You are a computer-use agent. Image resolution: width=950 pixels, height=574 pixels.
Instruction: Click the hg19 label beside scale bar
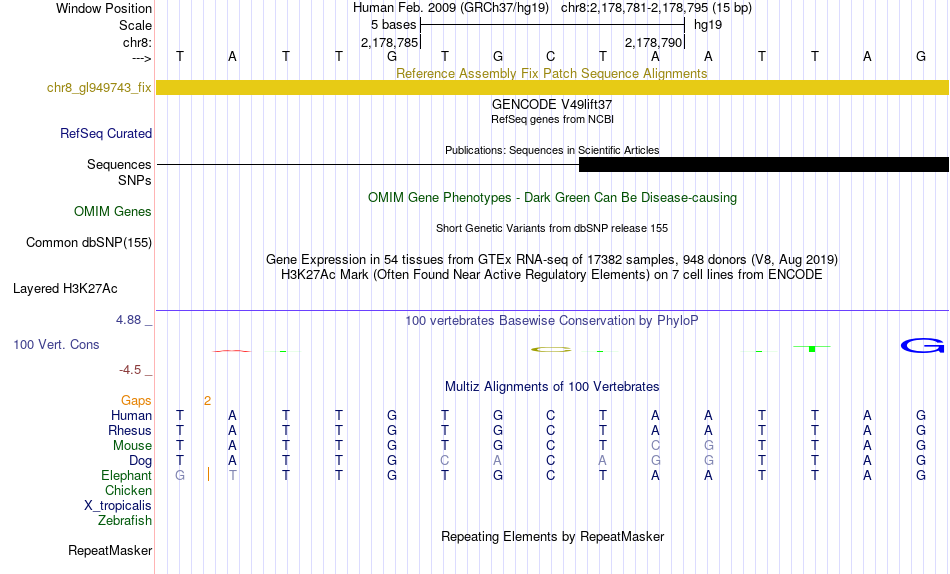(708, 25)
